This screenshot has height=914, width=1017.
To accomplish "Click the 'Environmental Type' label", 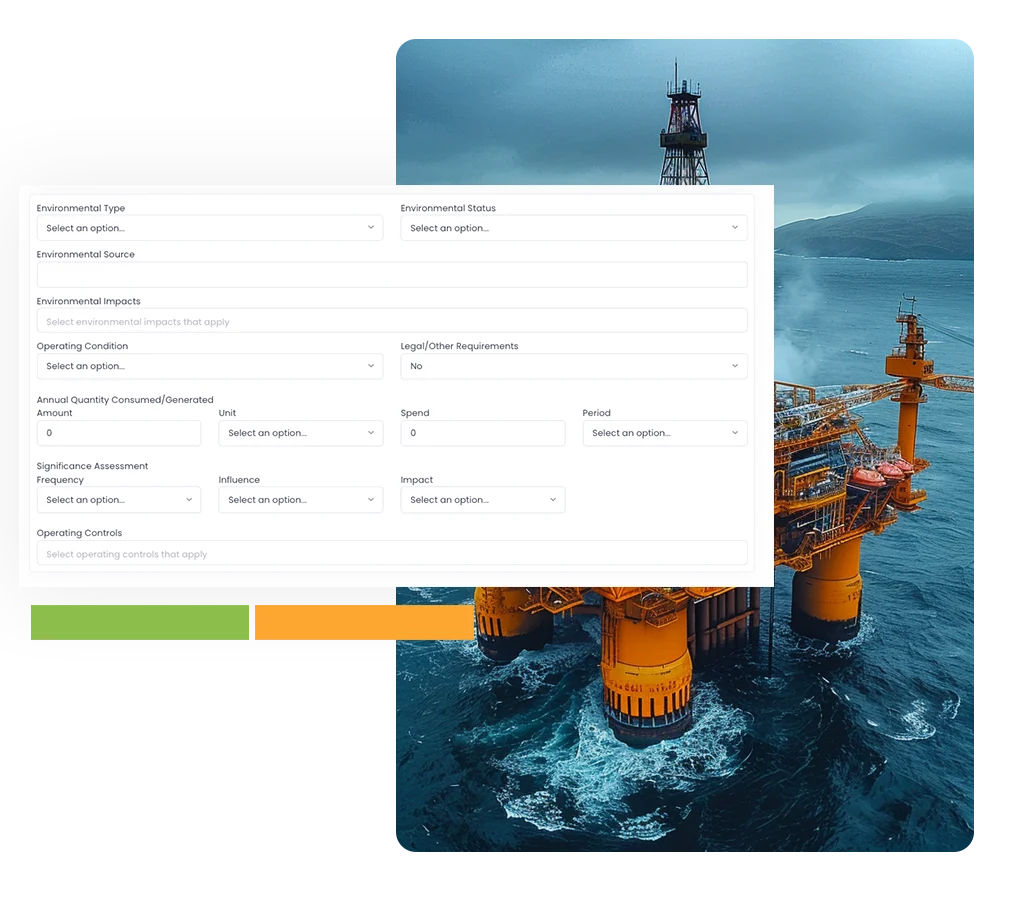I will 80,208.
